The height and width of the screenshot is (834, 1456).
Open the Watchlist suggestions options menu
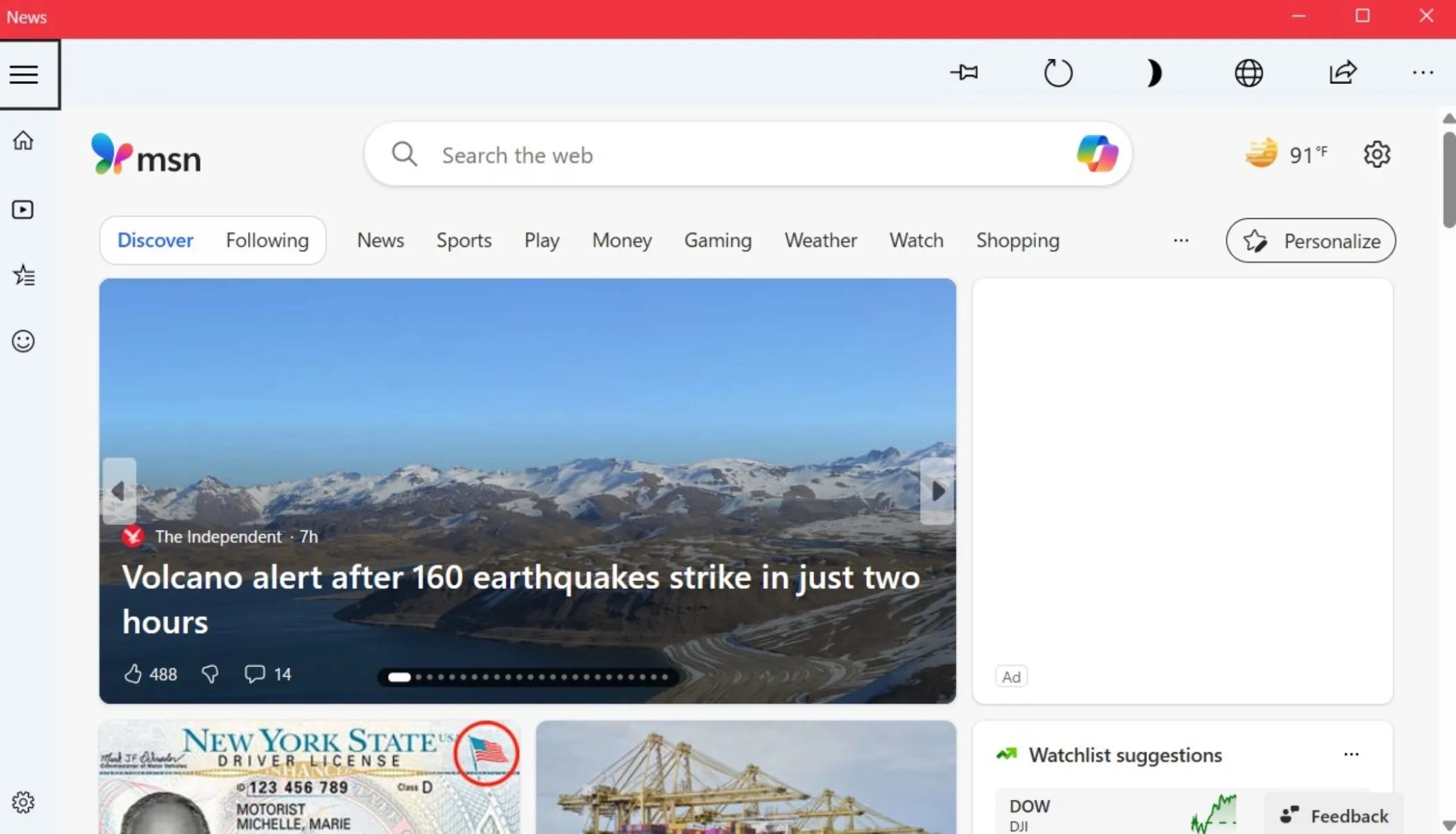tap(1353, 754)
